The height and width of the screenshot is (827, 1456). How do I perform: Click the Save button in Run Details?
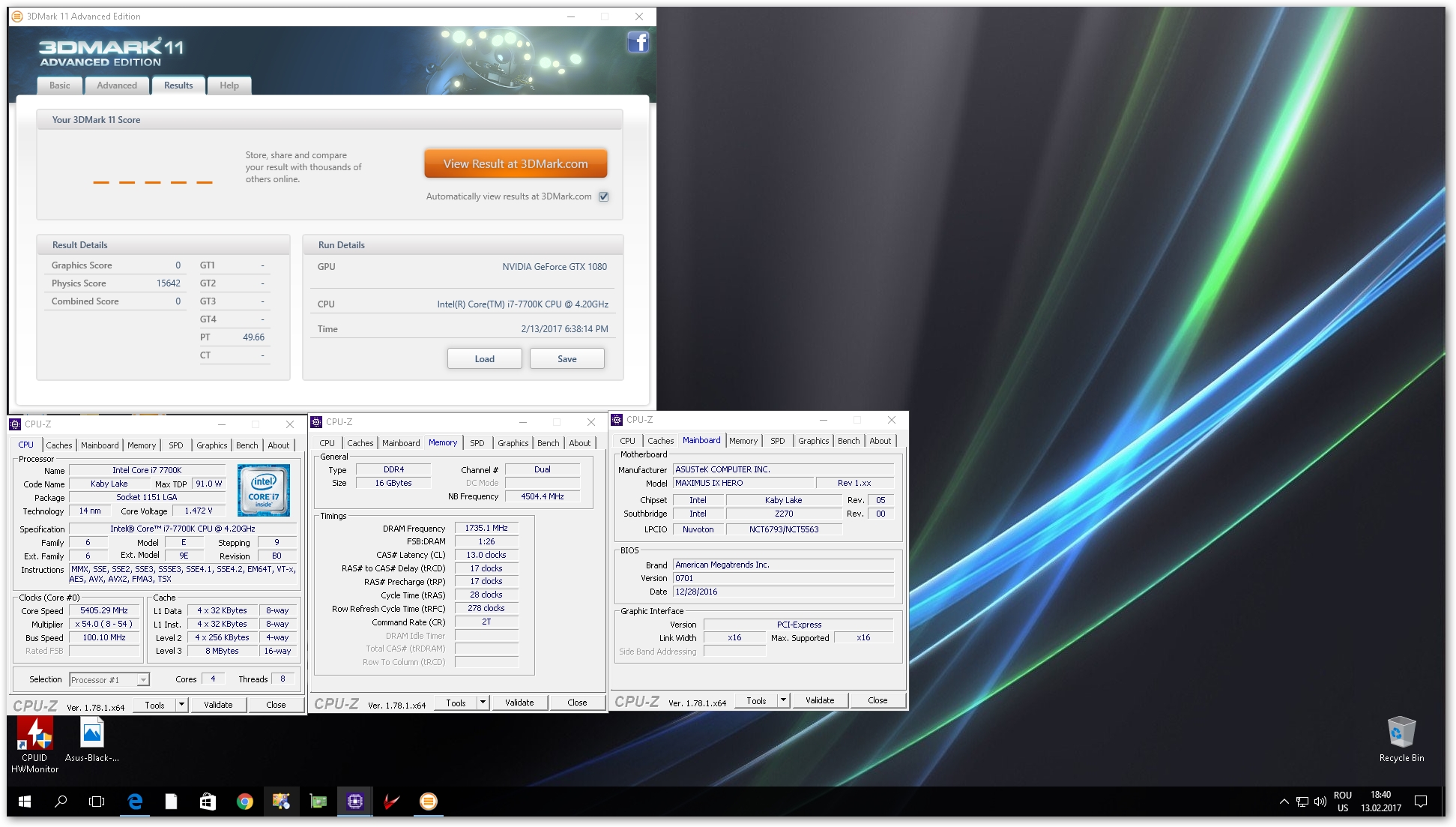point(567,359)
